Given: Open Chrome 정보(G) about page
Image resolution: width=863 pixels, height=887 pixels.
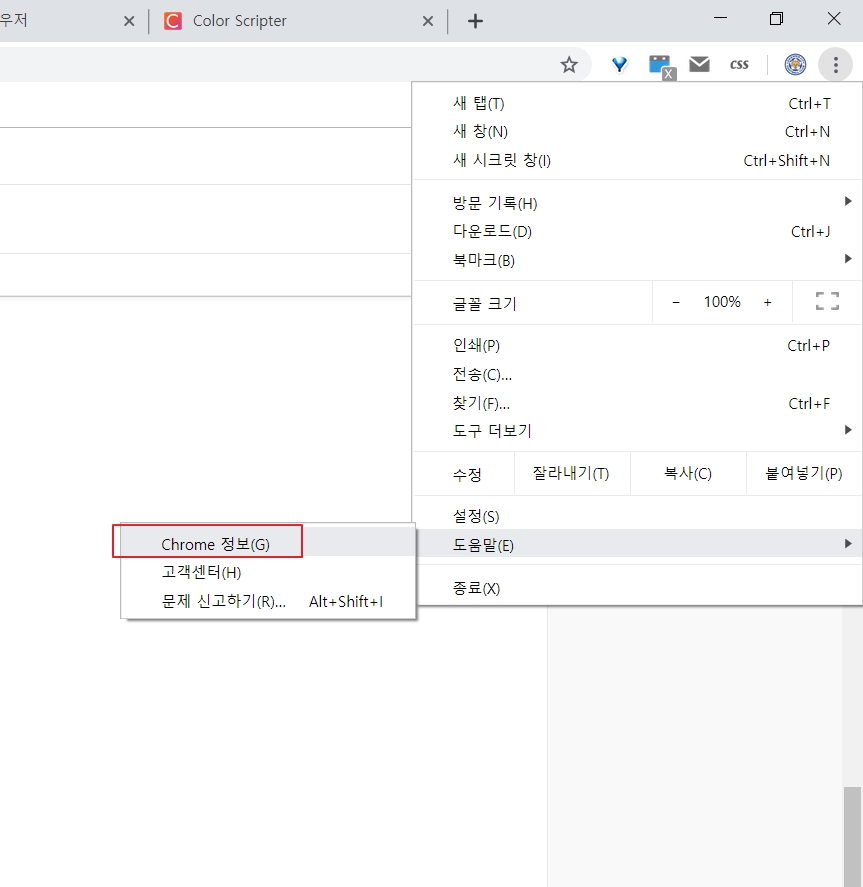Looking at the screenshot, I should (268, 544).
